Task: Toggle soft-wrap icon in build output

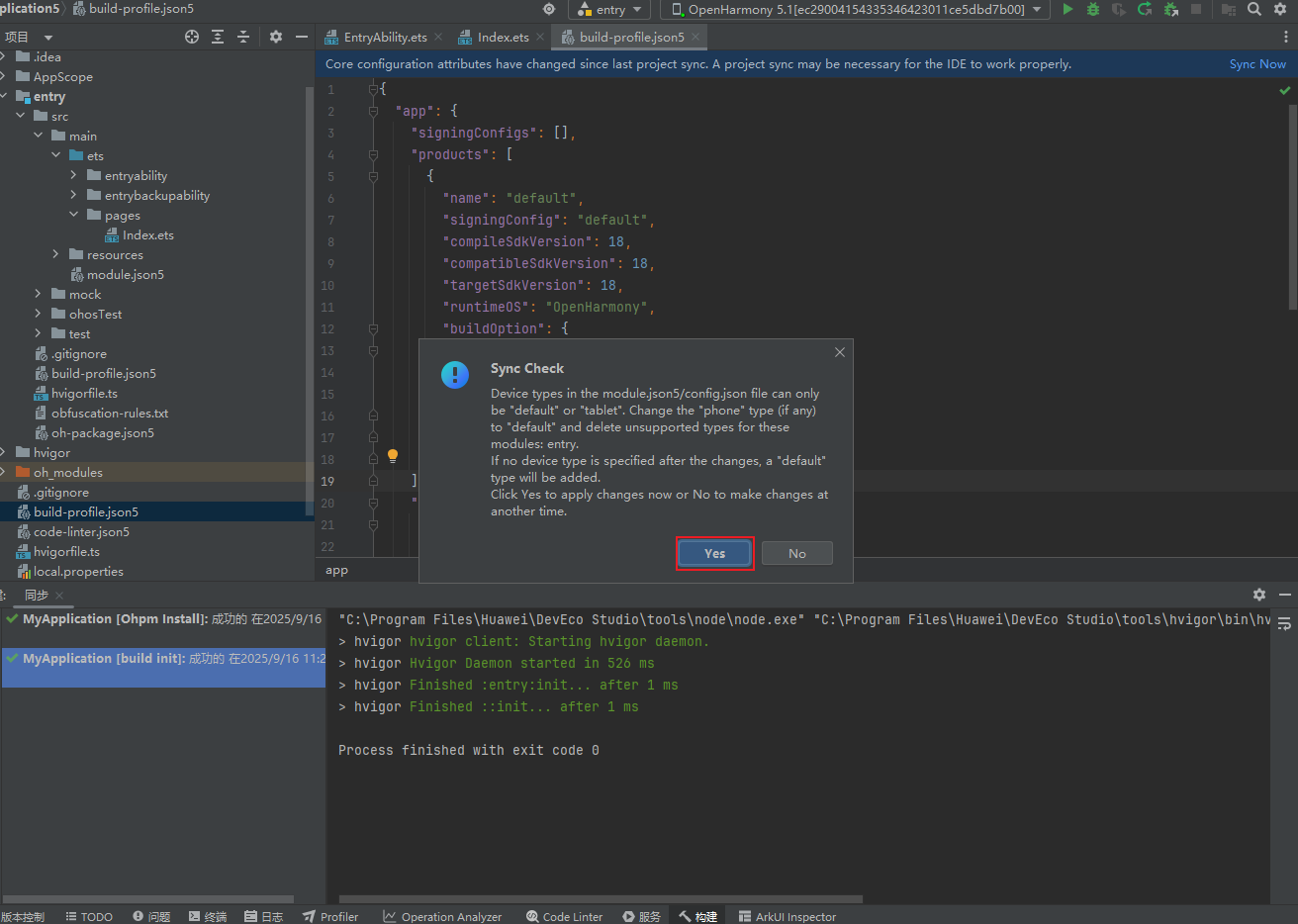Action: point(1284,624)
